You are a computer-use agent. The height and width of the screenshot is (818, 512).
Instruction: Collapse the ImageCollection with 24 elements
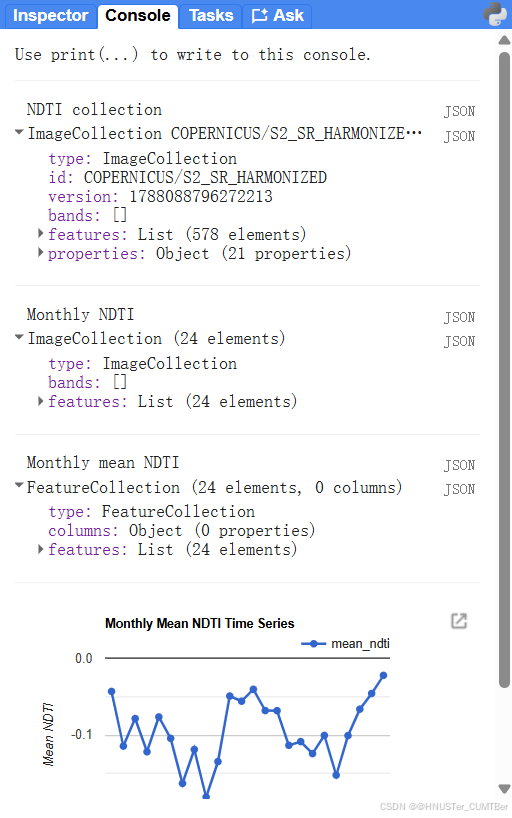point(19,338)
